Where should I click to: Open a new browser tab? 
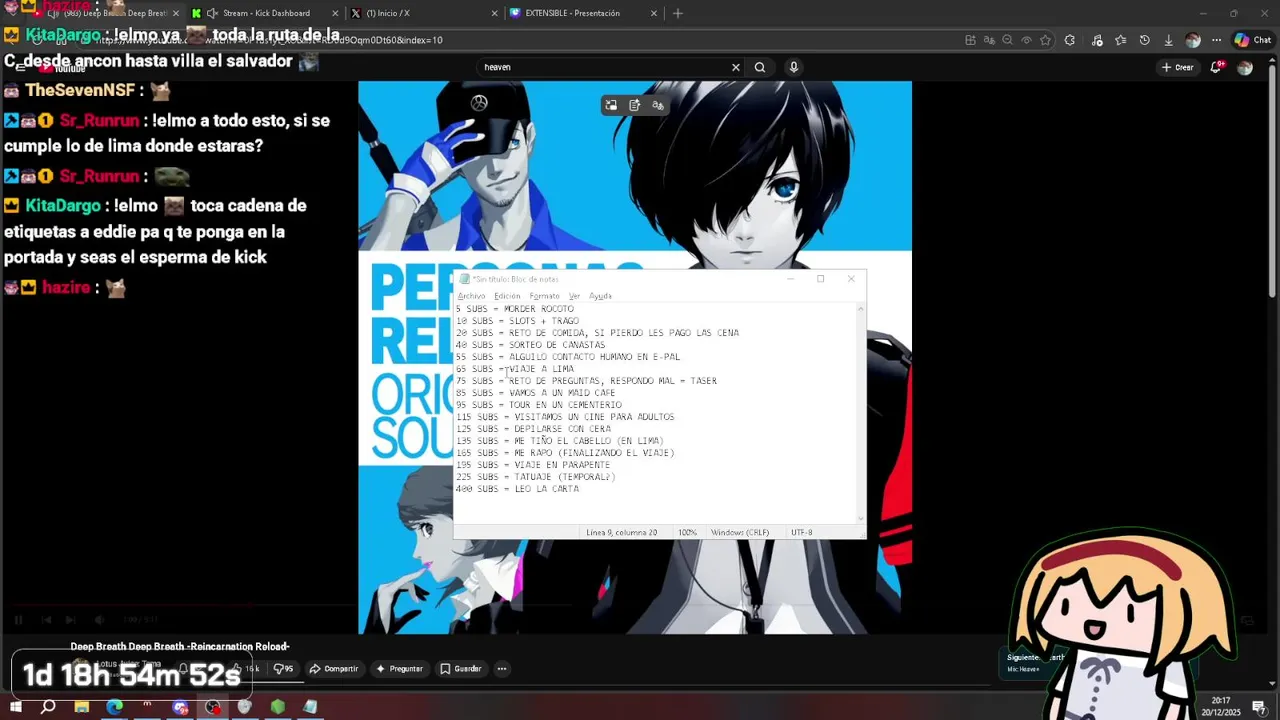pyautogui.click(x=678, y=13)
